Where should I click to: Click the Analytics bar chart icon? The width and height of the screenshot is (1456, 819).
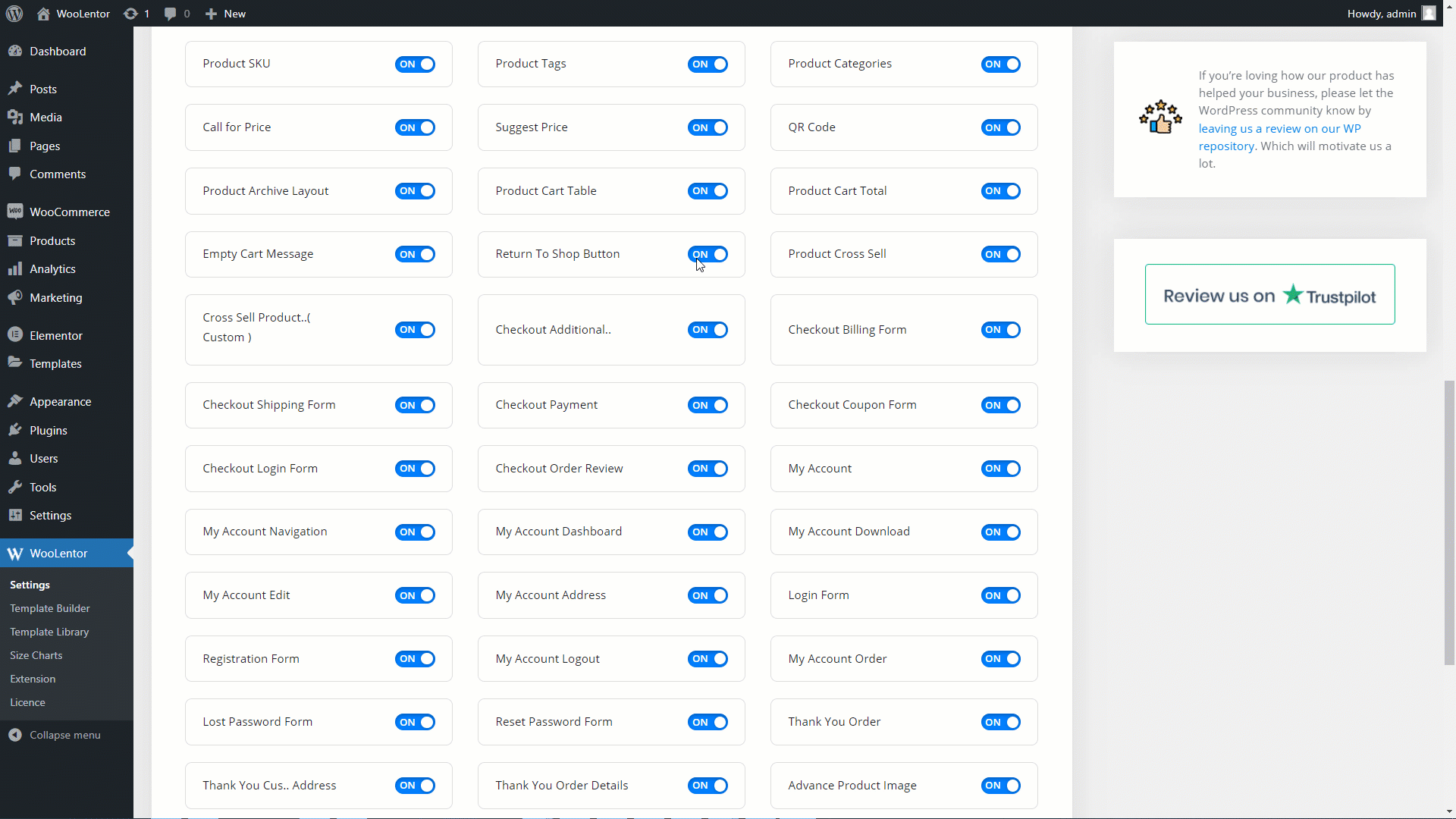(x=15, y=269)
